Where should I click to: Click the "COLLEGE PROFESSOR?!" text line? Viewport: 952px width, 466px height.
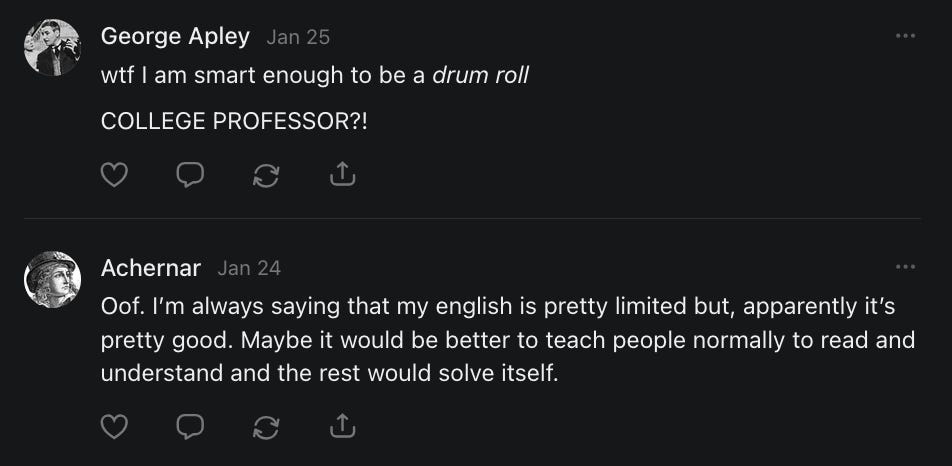click(x=235, y=120)
